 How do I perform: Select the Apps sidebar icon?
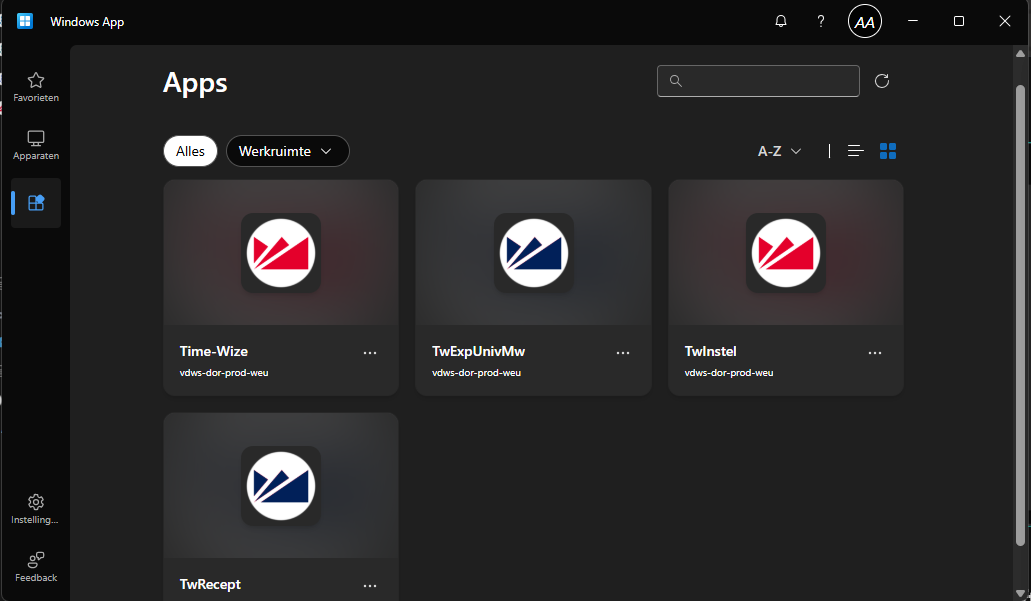pyautogui.click(x=36, y=203)
